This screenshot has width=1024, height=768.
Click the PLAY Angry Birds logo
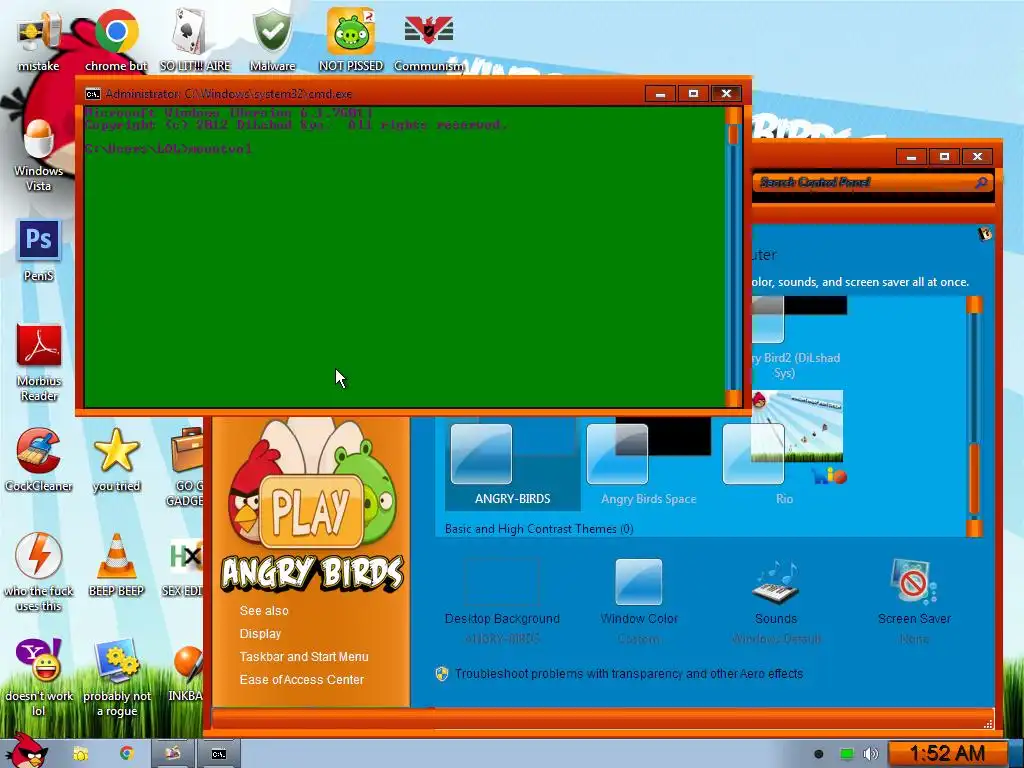[x=312, y=506]
